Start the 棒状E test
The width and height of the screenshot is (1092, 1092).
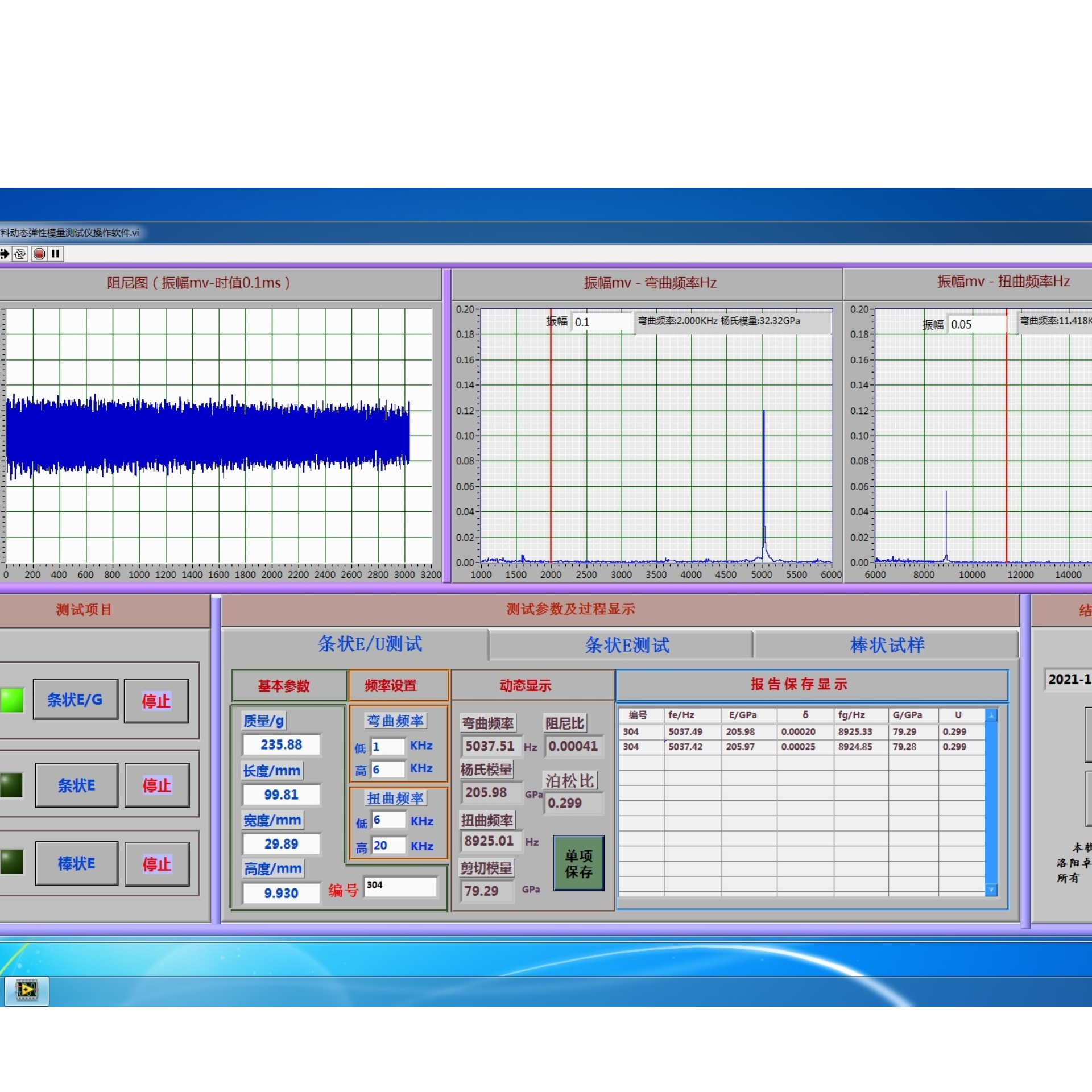[77, 863]
